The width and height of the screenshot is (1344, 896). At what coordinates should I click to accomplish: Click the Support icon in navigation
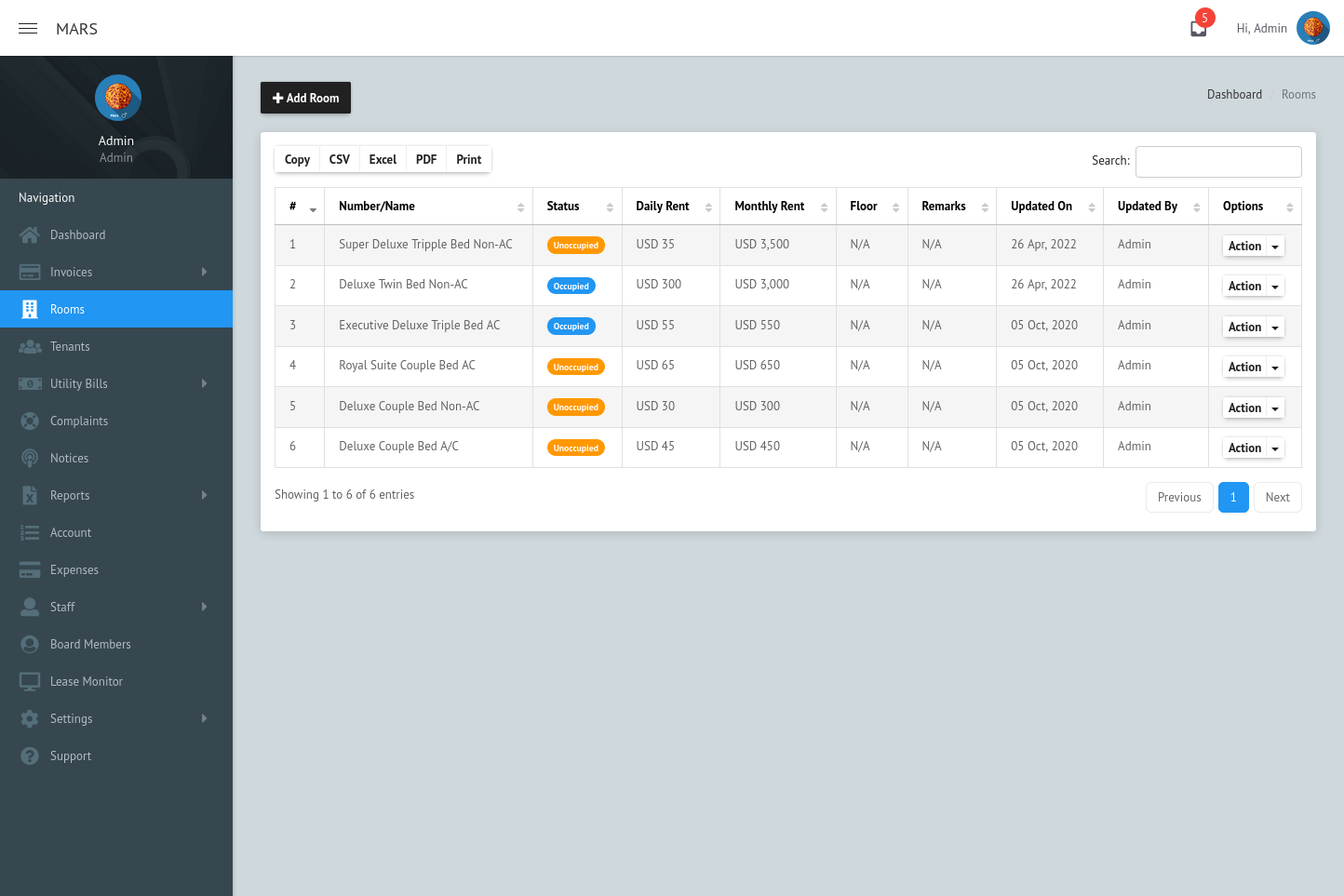[x=29, y=756]
